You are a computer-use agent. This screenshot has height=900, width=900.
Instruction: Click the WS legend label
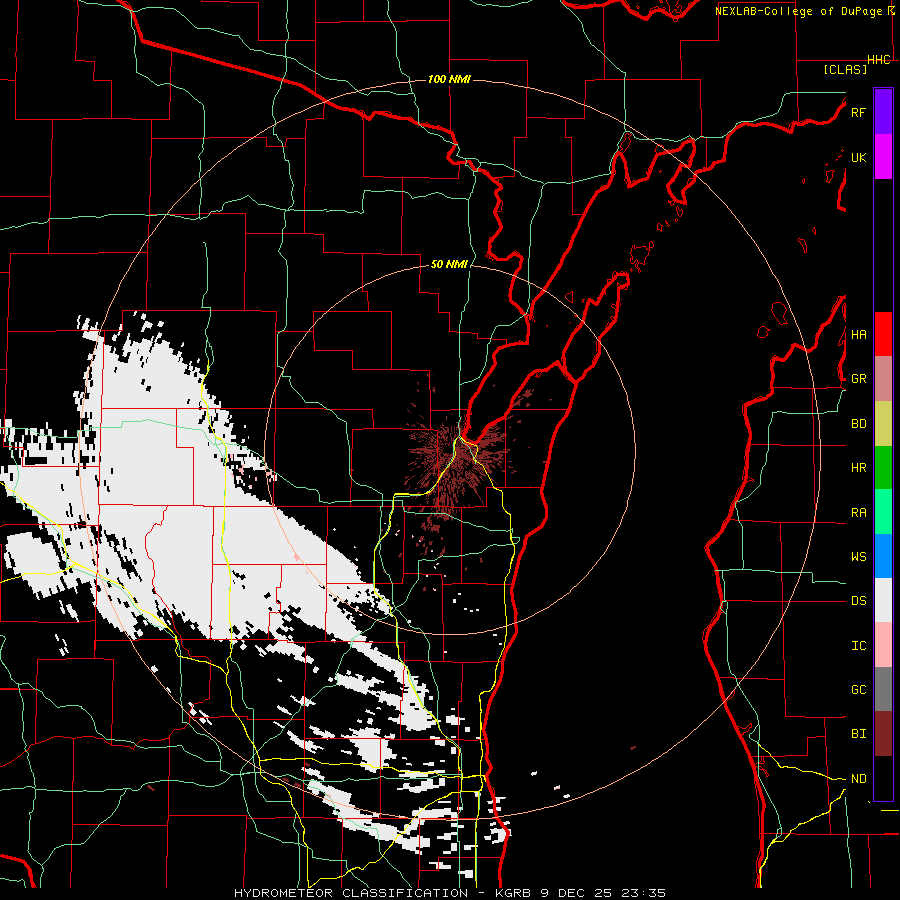858,557
